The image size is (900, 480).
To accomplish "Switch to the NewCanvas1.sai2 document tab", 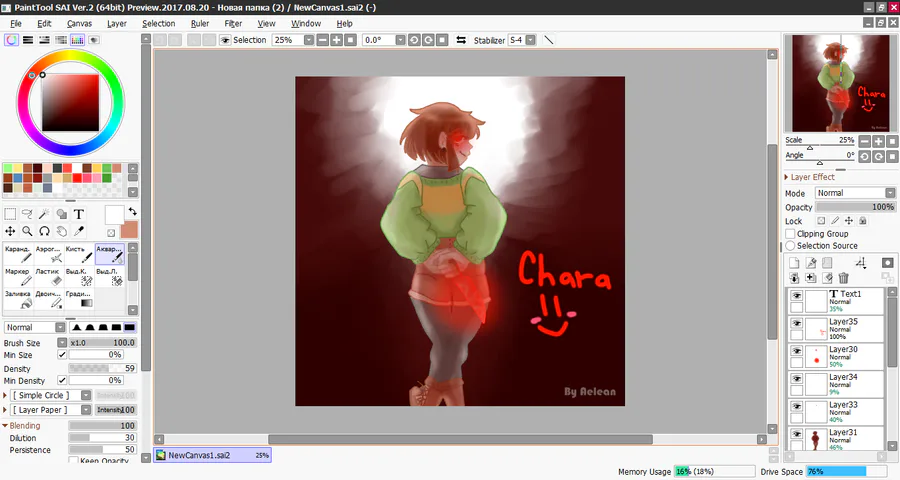I will tap(212, 455).
